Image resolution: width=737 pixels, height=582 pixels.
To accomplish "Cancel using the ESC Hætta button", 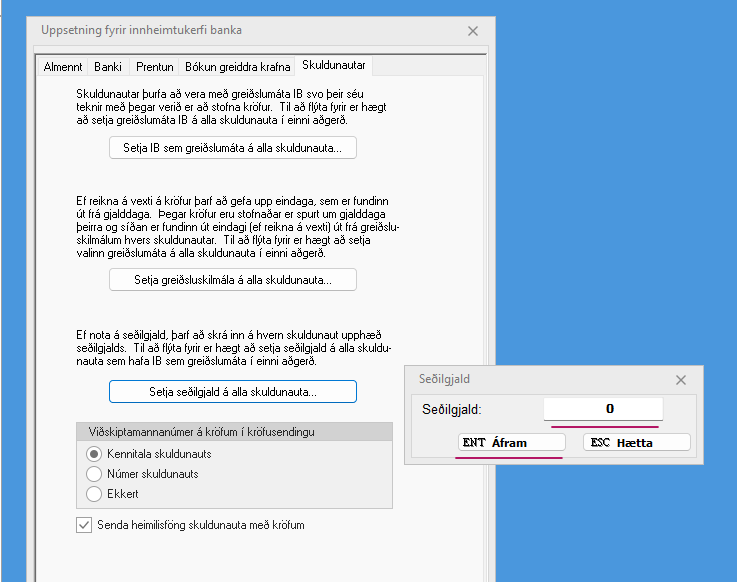I will click(637, 442).
